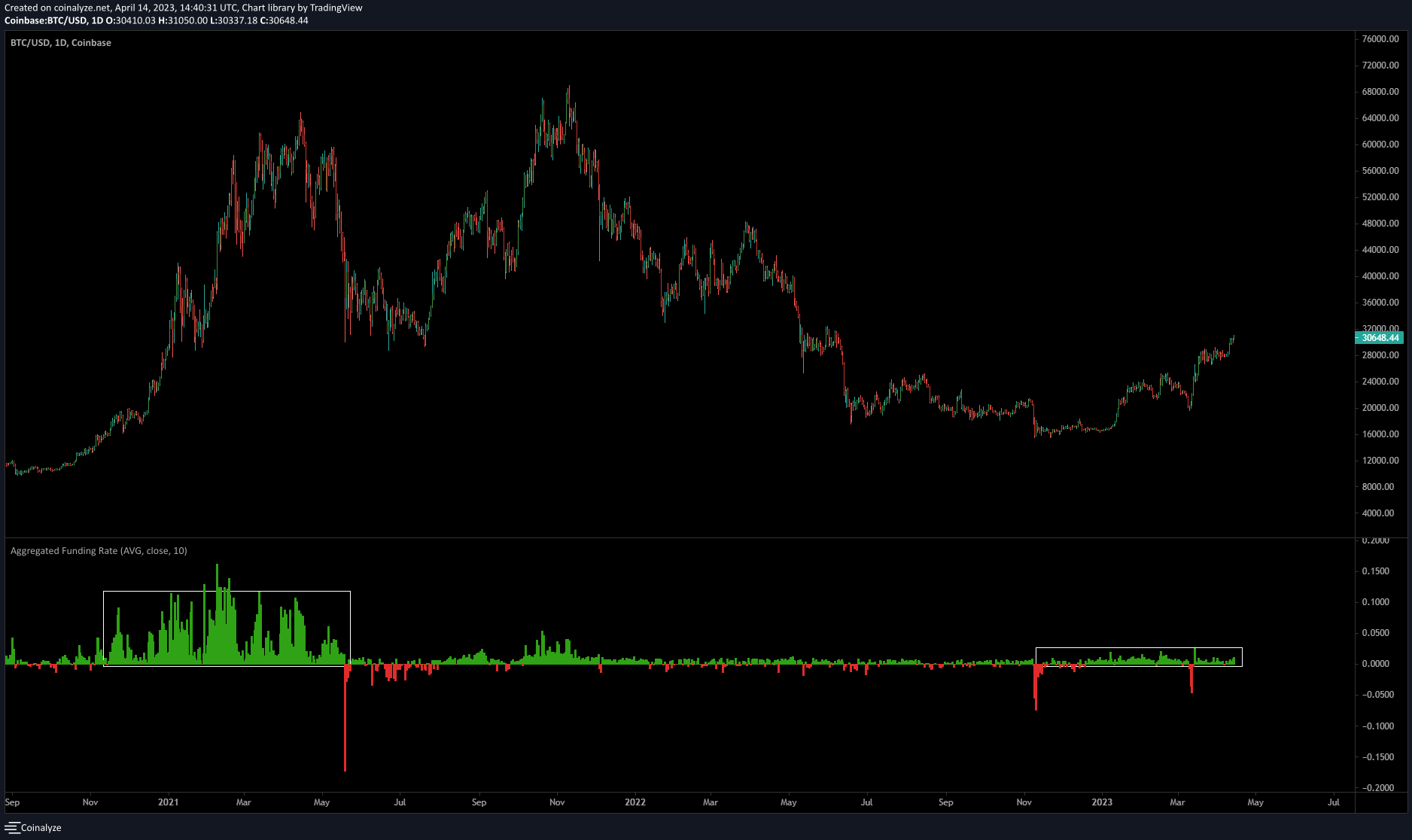Click the Coinalyze text in footer
The width and height of the screenshot is (1412, 840).
point(41,828)
